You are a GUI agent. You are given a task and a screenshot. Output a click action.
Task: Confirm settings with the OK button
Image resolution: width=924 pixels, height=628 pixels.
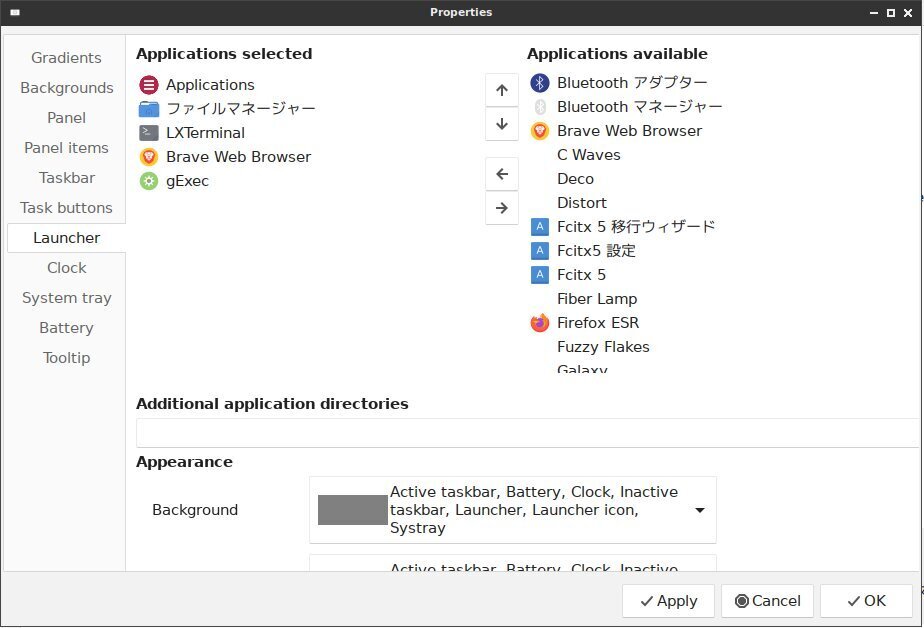click(865, 601)
